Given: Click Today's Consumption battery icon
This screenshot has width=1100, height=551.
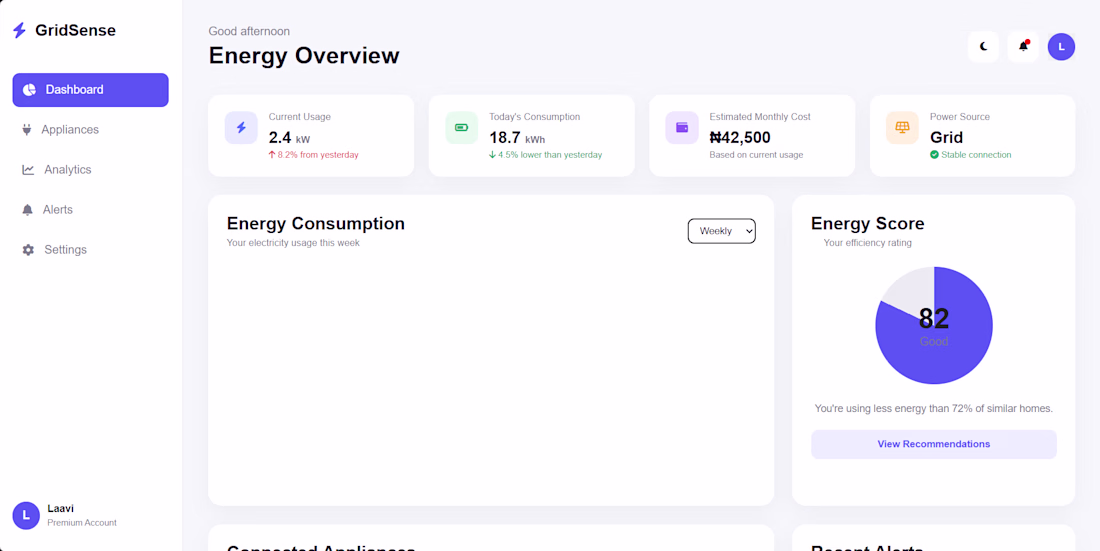Looking at the screenshot, I should [x=462, y=128].
